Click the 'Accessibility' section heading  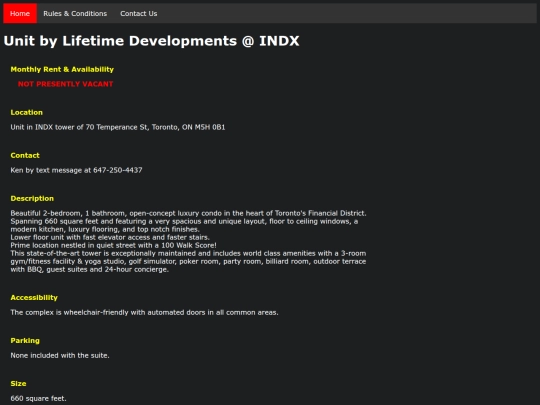[x=34, y=298]
